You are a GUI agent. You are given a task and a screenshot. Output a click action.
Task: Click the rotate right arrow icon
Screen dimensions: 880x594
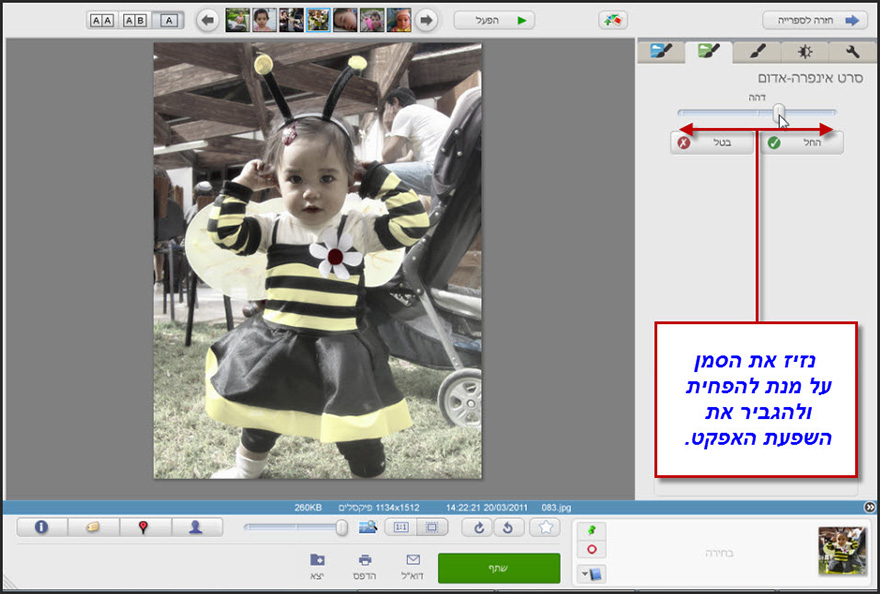(x=478, y=528)
